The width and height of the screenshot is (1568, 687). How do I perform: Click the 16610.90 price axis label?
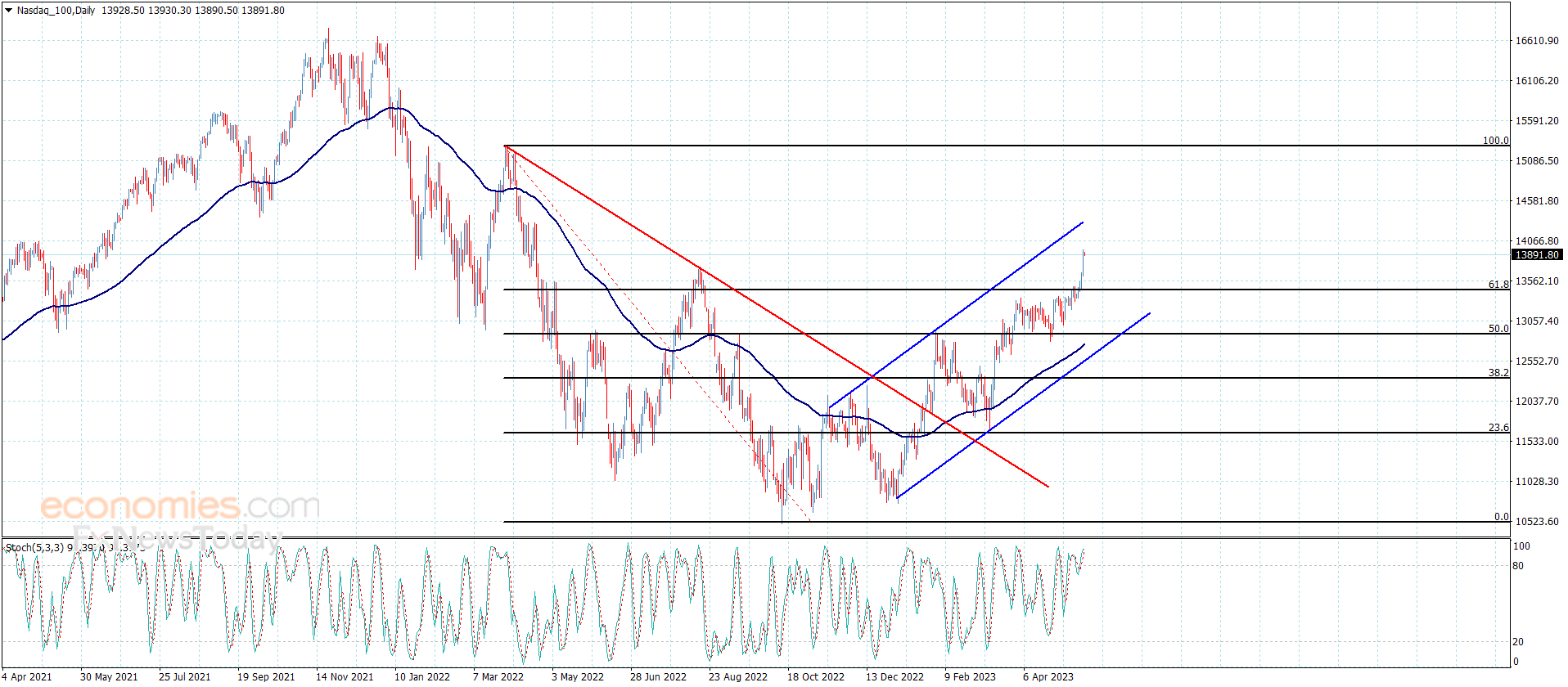tap(1537, 41)
